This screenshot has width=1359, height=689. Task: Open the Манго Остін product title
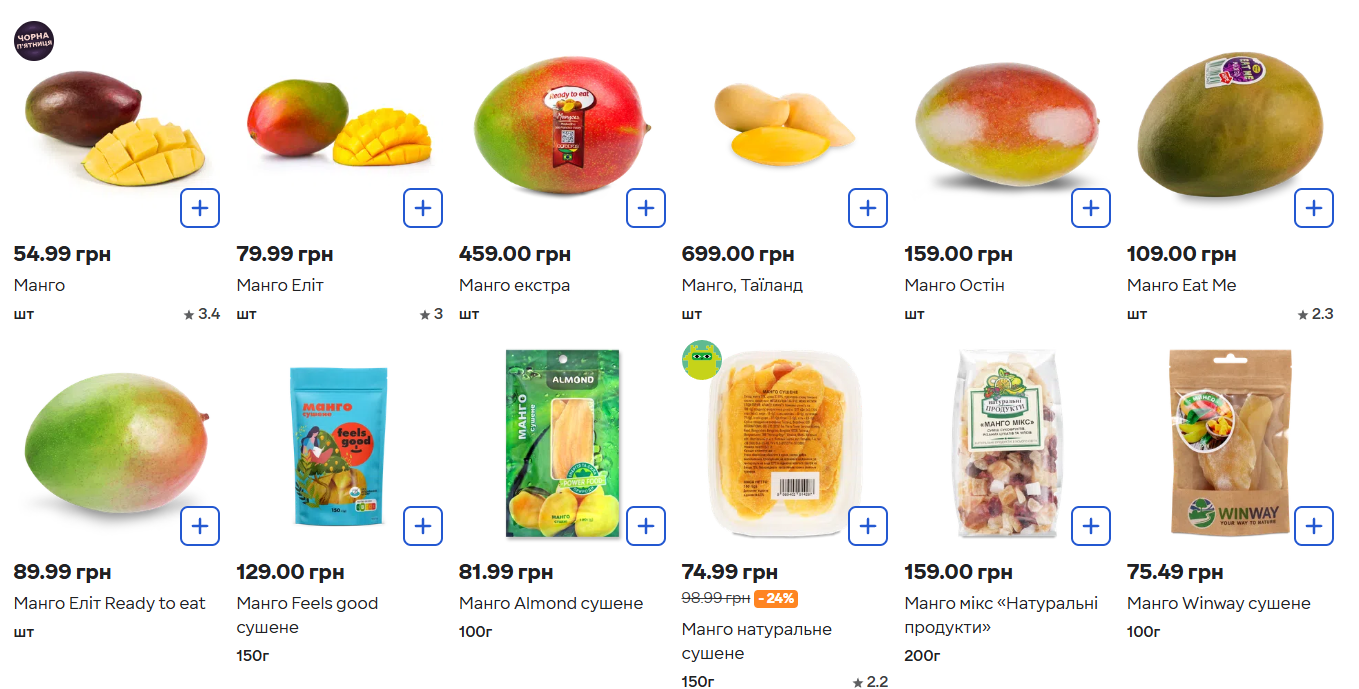click(954, 285)
